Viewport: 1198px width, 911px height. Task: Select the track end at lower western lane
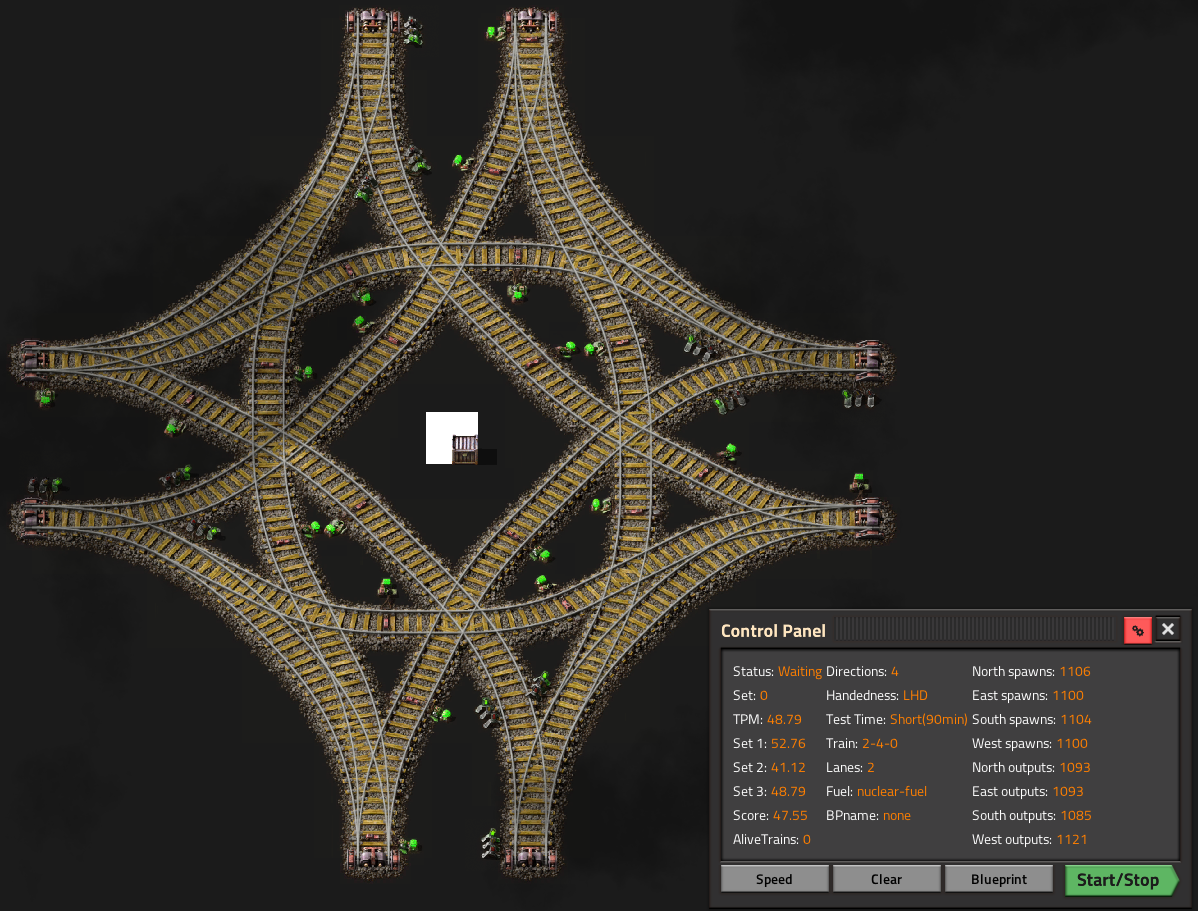pyautogui.click(x=32, y=517)
